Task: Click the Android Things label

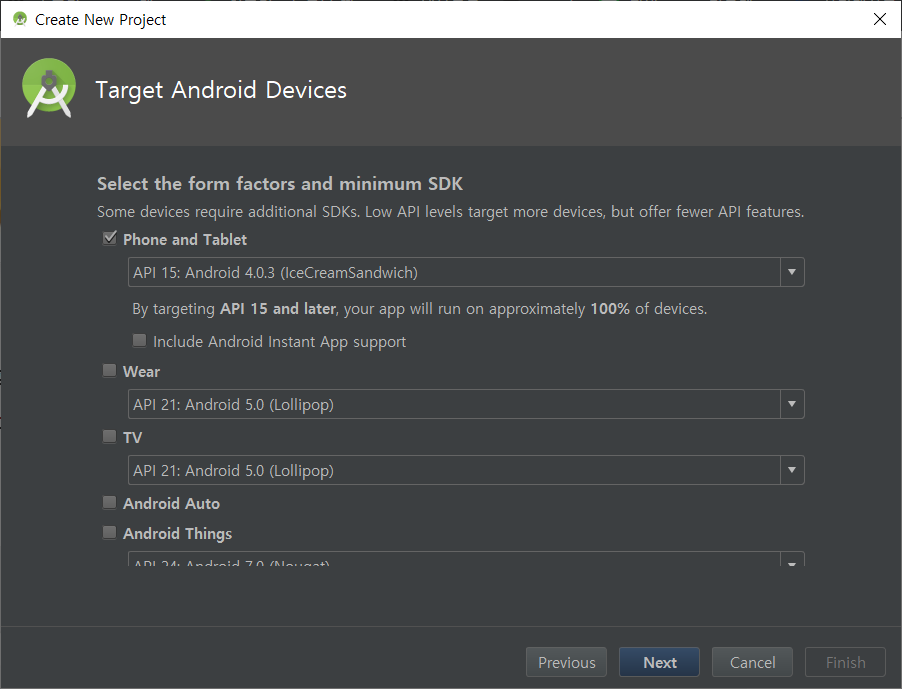Action: click(x=177, y=534)
